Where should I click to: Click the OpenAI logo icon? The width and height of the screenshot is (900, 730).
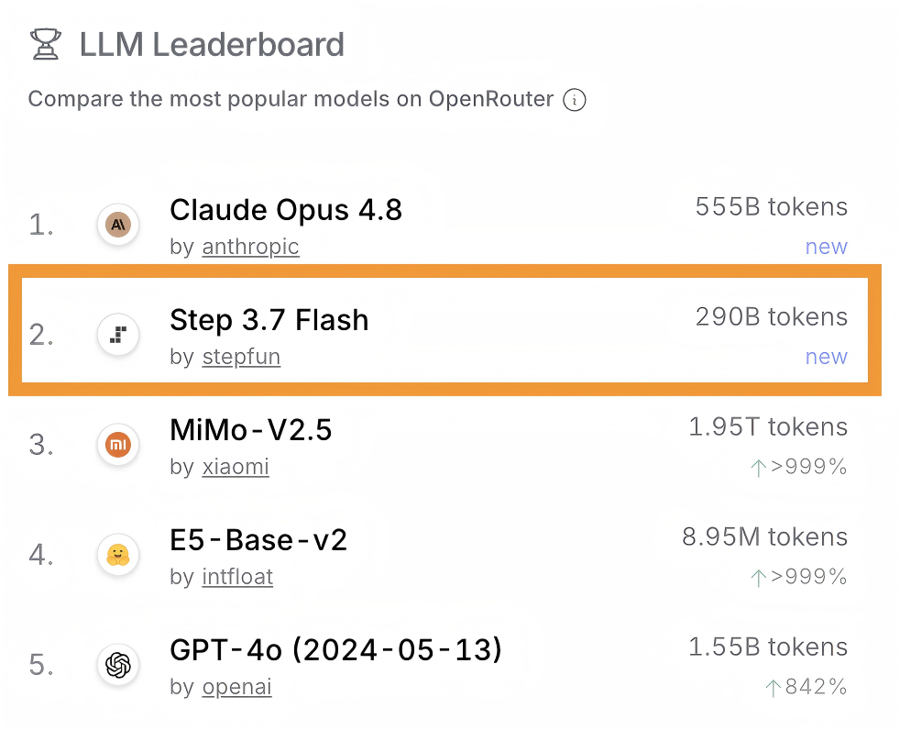coord(118,665)
